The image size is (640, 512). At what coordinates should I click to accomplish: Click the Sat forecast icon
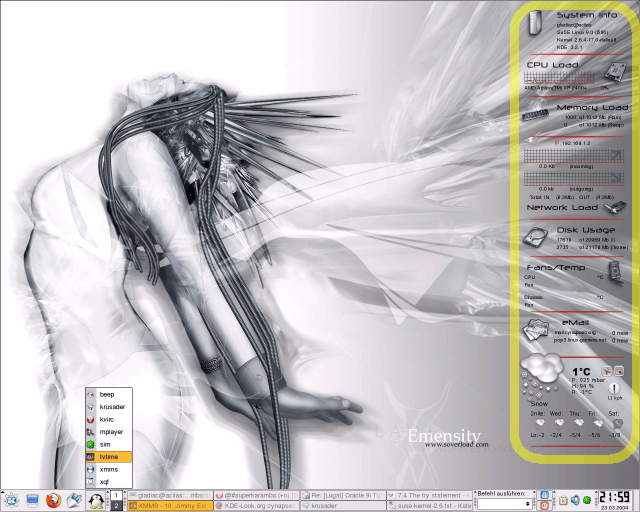(x=618, y=423)
